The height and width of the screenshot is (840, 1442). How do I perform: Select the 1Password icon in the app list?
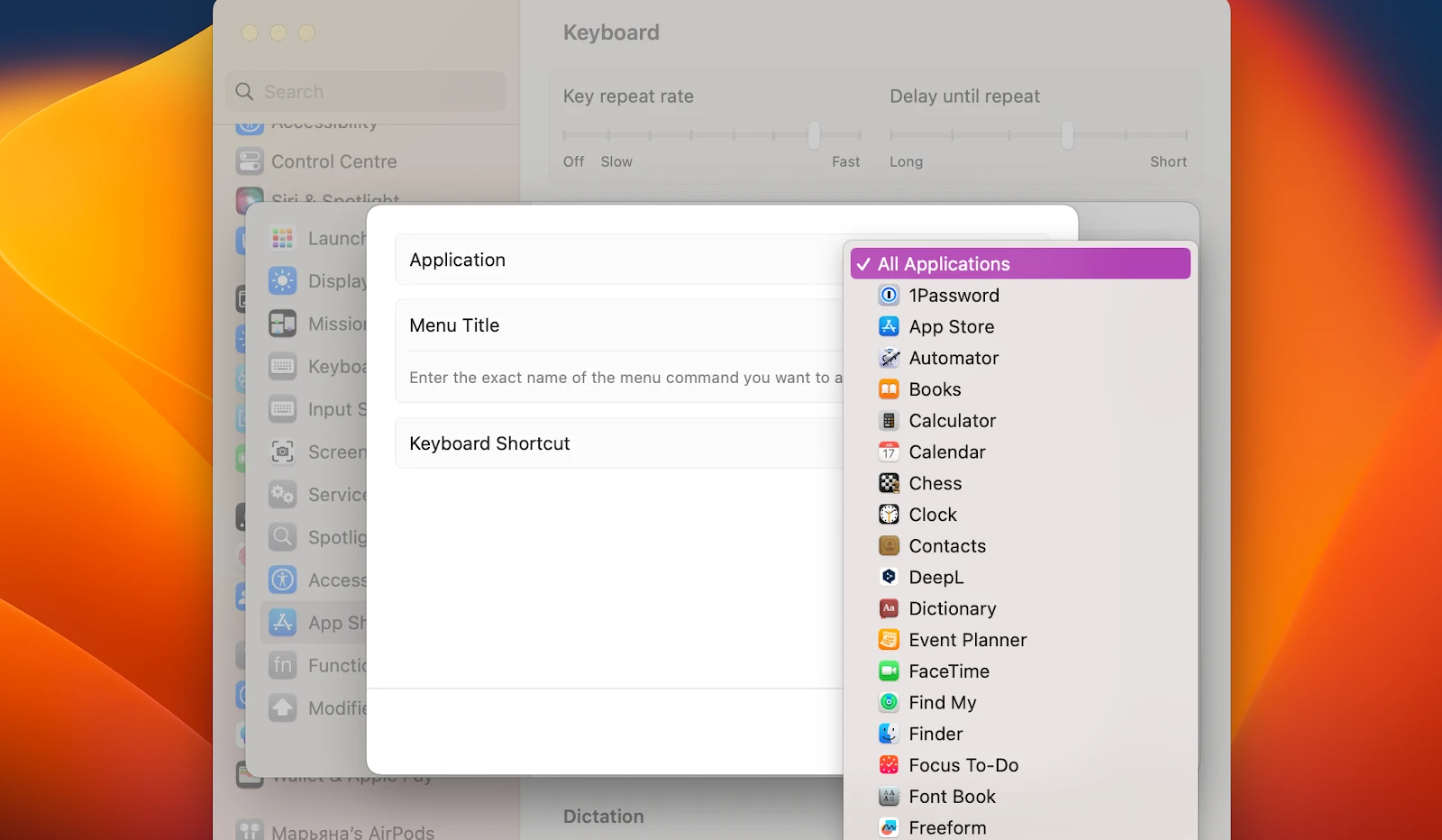(890, 295)
